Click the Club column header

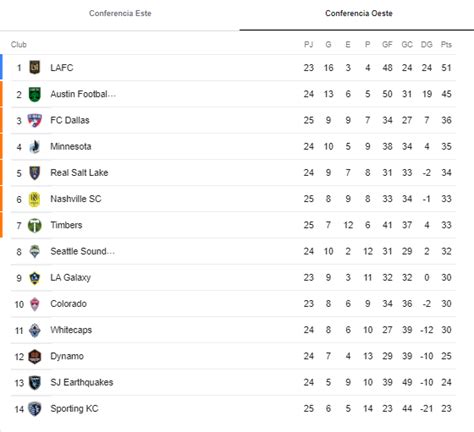point(19,44)
